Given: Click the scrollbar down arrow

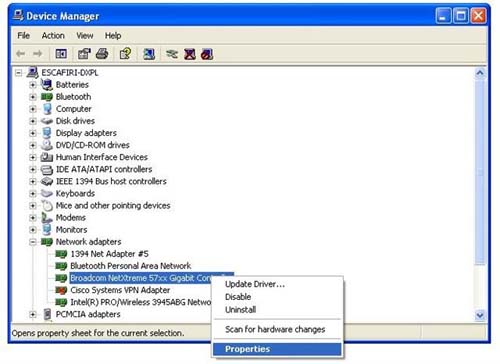Looking at the screenshot, I should point(480,315).
